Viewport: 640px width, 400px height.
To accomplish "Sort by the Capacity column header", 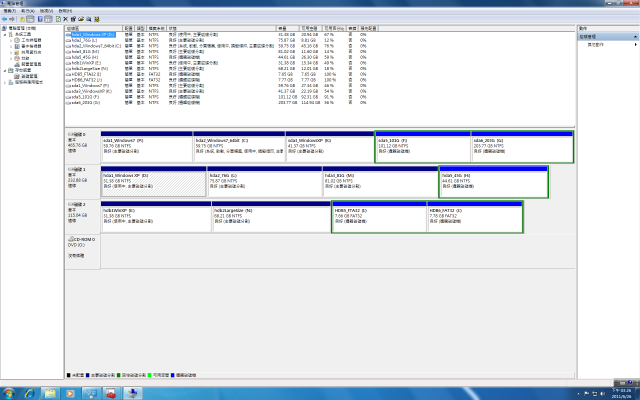I will click(288, 29).
